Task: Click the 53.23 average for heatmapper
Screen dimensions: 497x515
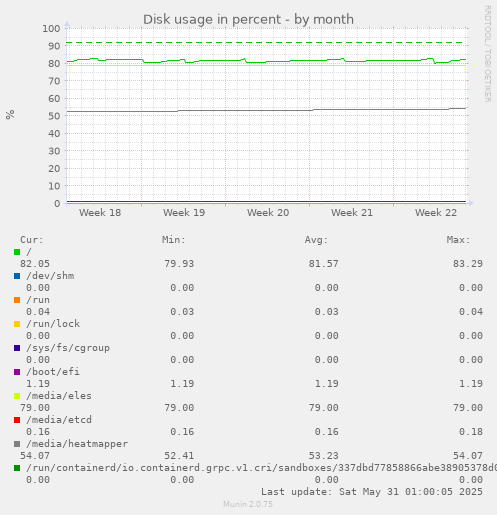Action: [324, 456]
